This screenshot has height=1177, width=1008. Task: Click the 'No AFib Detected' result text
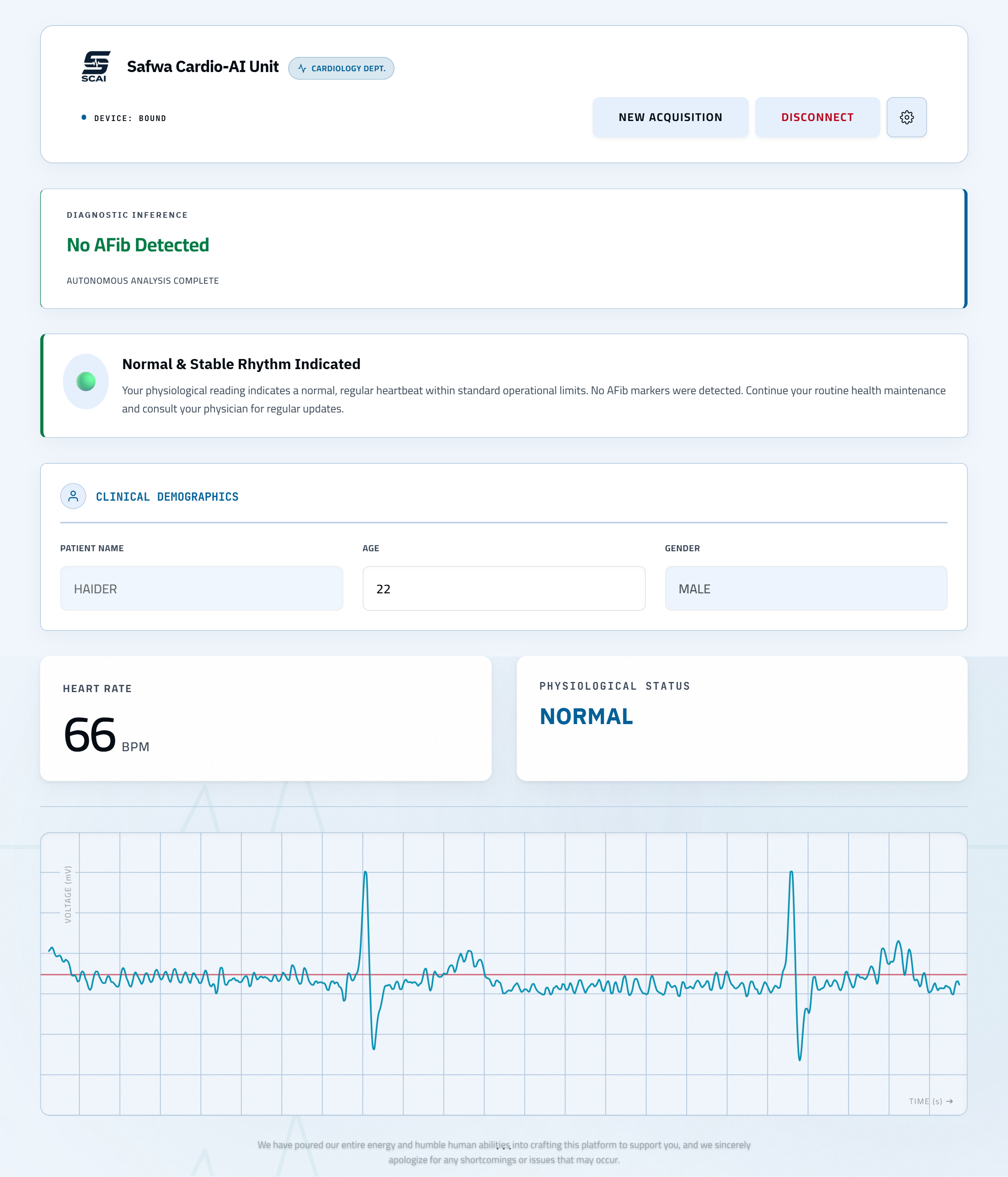tap(138, 245)
